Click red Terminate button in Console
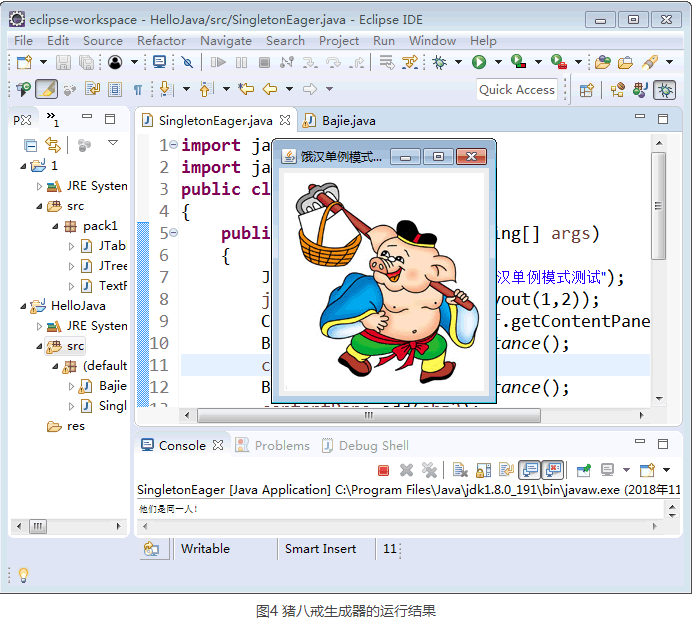The width and height of the screenshot is (695, 622). point(383,470)
